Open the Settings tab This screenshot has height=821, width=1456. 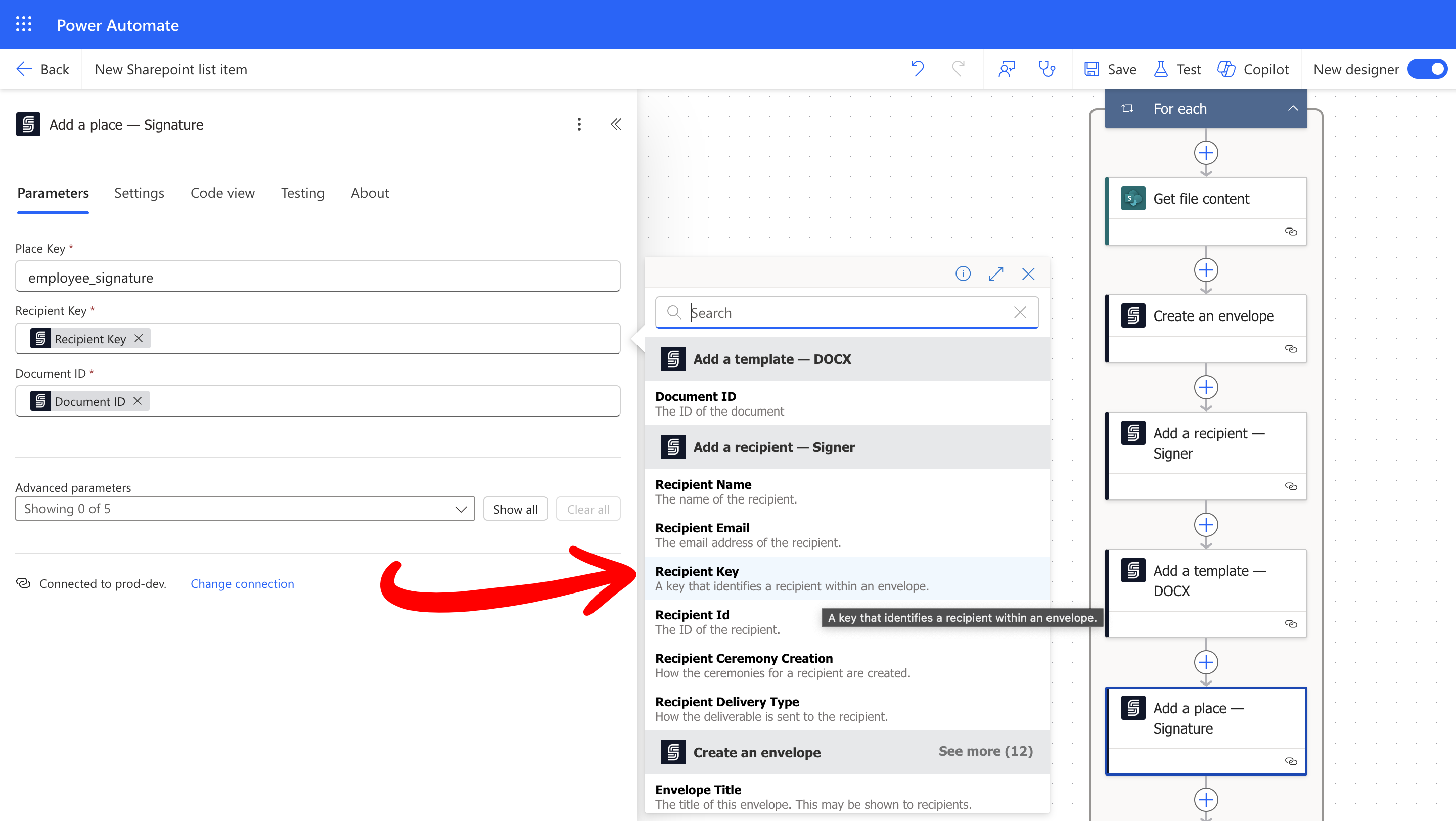click(139, 193)
